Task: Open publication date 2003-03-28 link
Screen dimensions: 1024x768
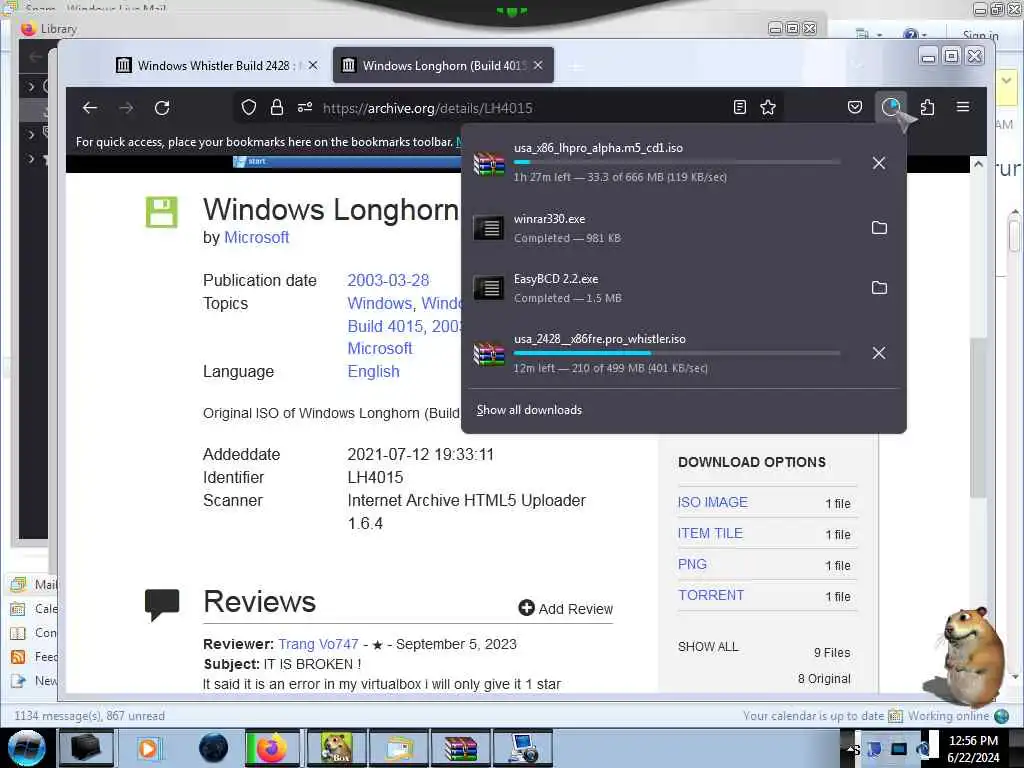Action: tap(388, 280)
